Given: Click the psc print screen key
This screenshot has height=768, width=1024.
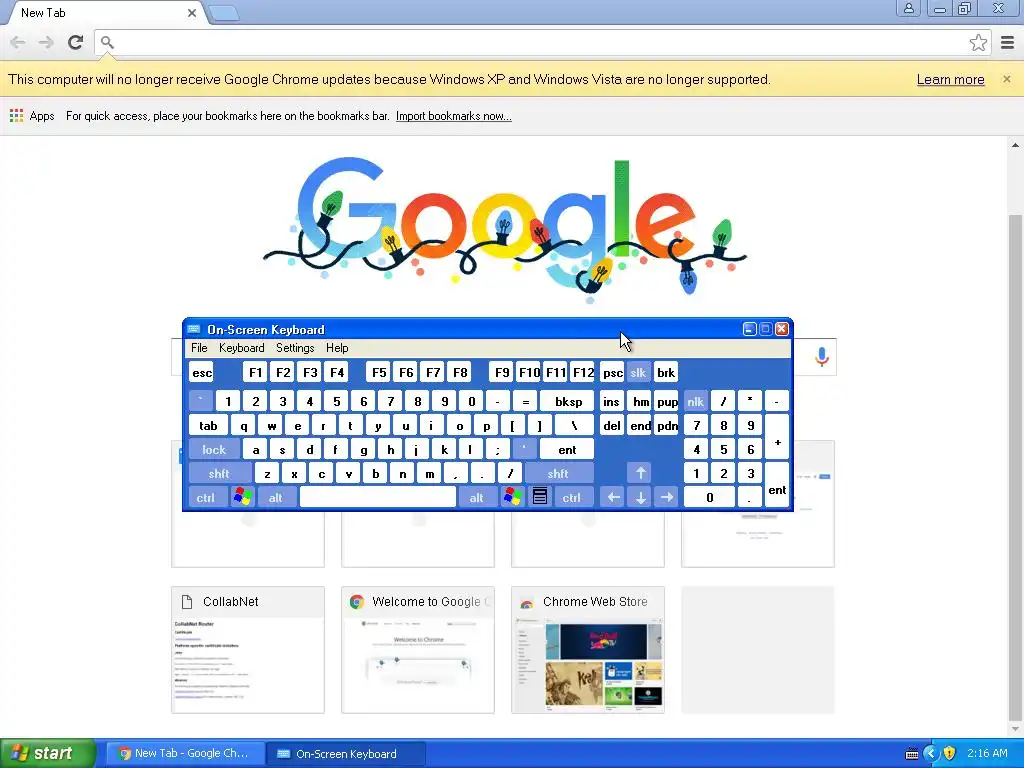Looking at the screenshot, I should [613, 372].
